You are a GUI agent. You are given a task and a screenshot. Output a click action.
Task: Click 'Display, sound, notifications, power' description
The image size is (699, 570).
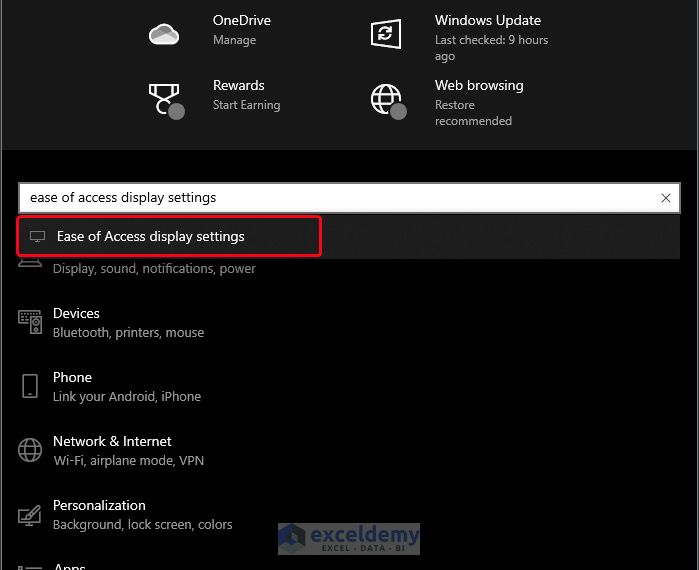[x=154, y=269]
